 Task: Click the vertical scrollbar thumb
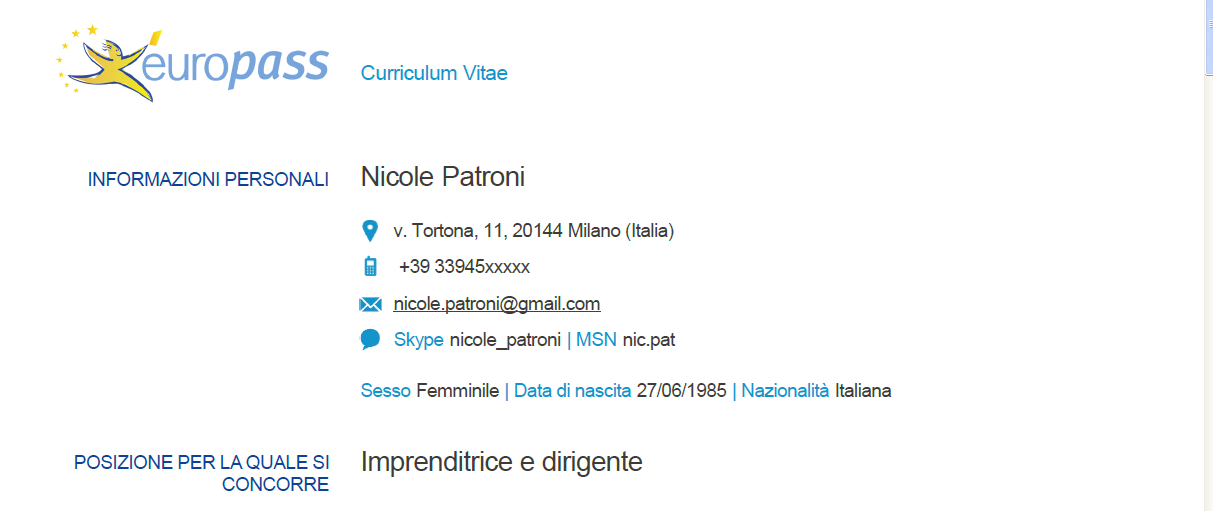[1207, 38]
